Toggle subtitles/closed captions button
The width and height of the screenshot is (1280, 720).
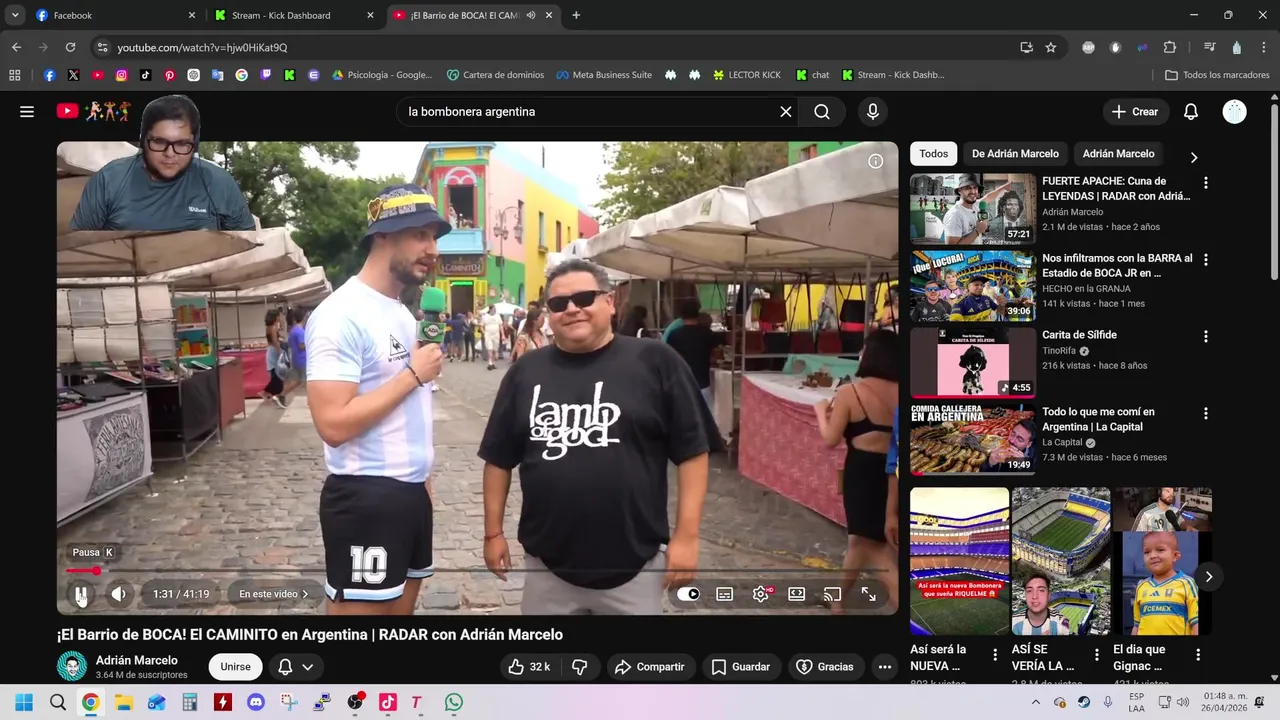[725, 594]
